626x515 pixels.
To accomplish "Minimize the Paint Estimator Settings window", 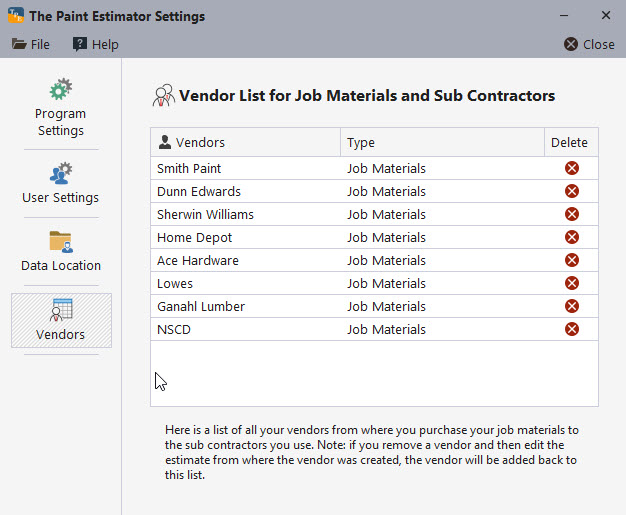I will [x=564, y=16].
